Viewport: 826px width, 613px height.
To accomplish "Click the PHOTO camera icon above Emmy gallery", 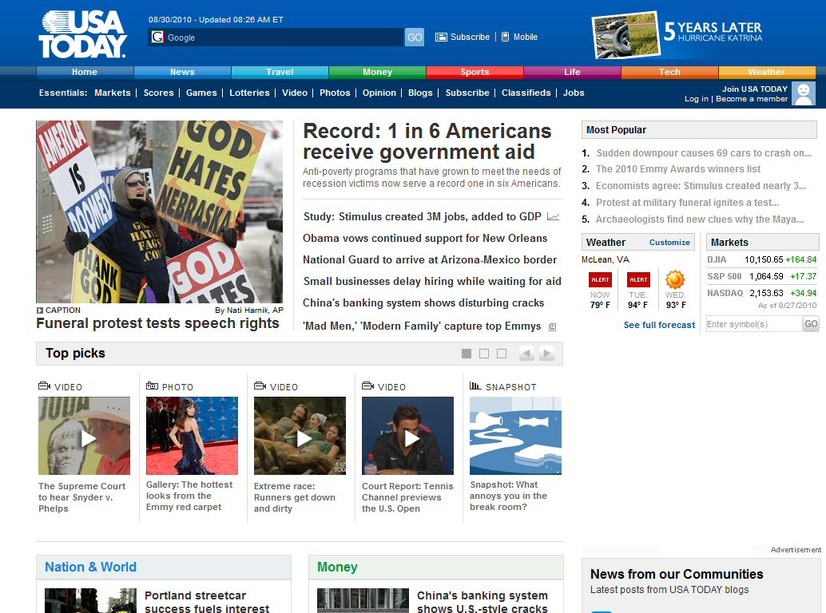I will [x=152, y=386].
